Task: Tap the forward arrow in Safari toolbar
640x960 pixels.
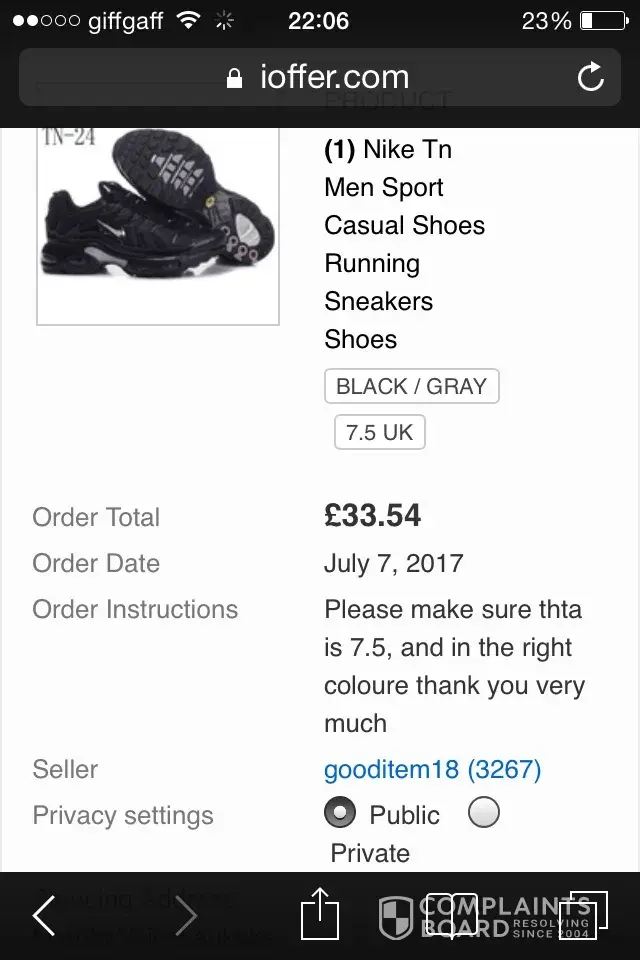Action: click(x=186, y=915)
